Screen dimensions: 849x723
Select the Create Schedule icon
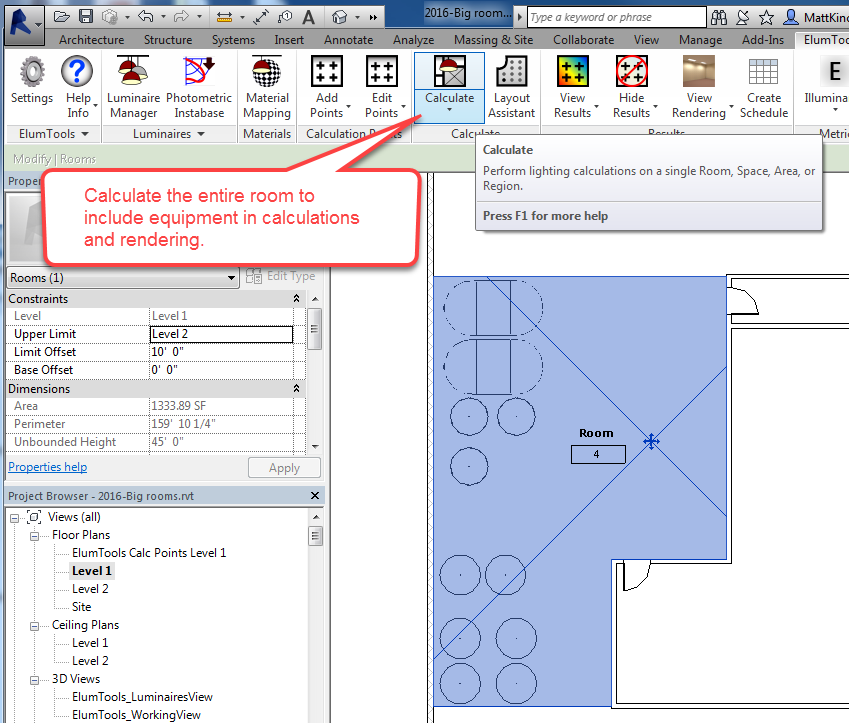(764, 87)
